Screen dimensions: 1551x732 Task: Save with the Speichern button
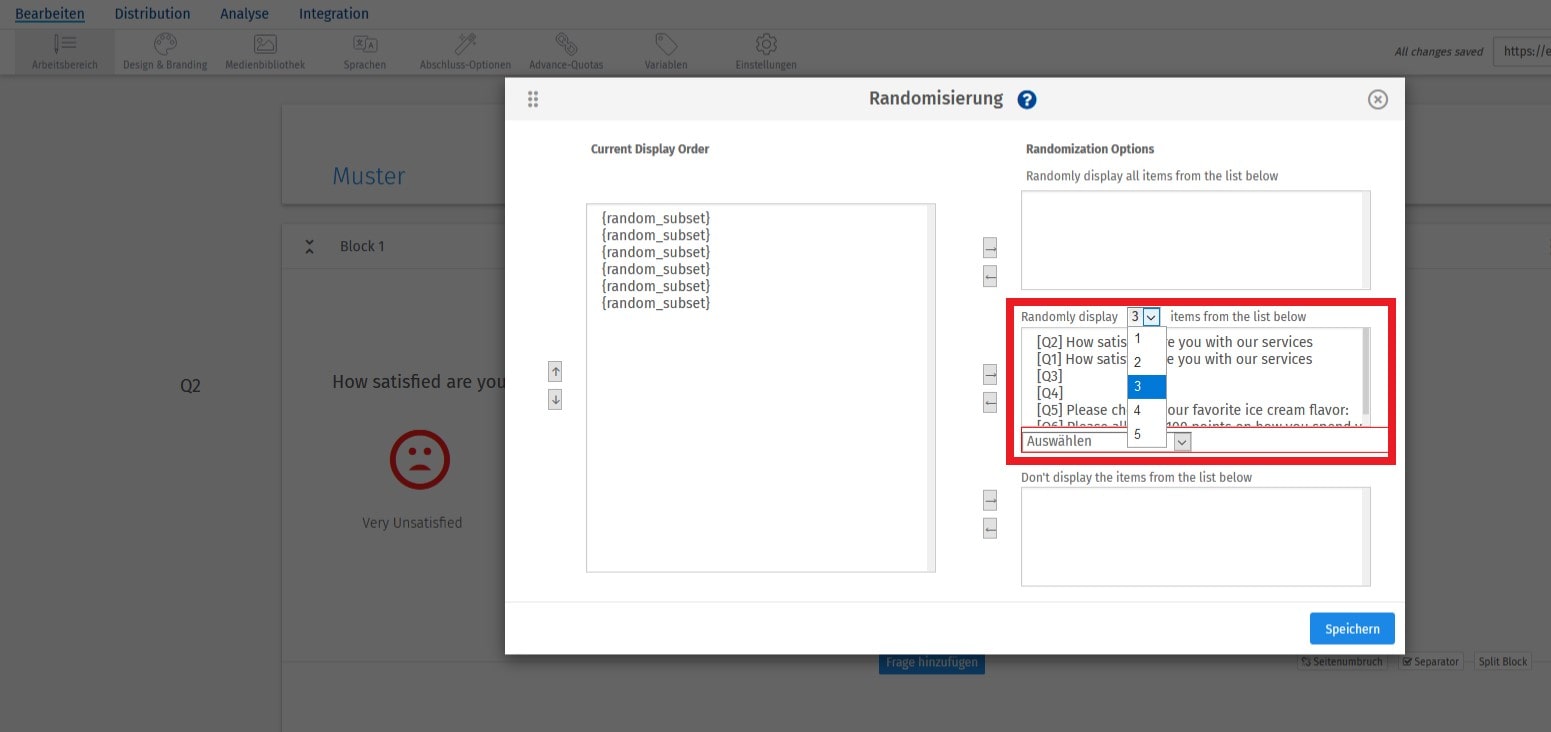click(x=1351, y=628)
